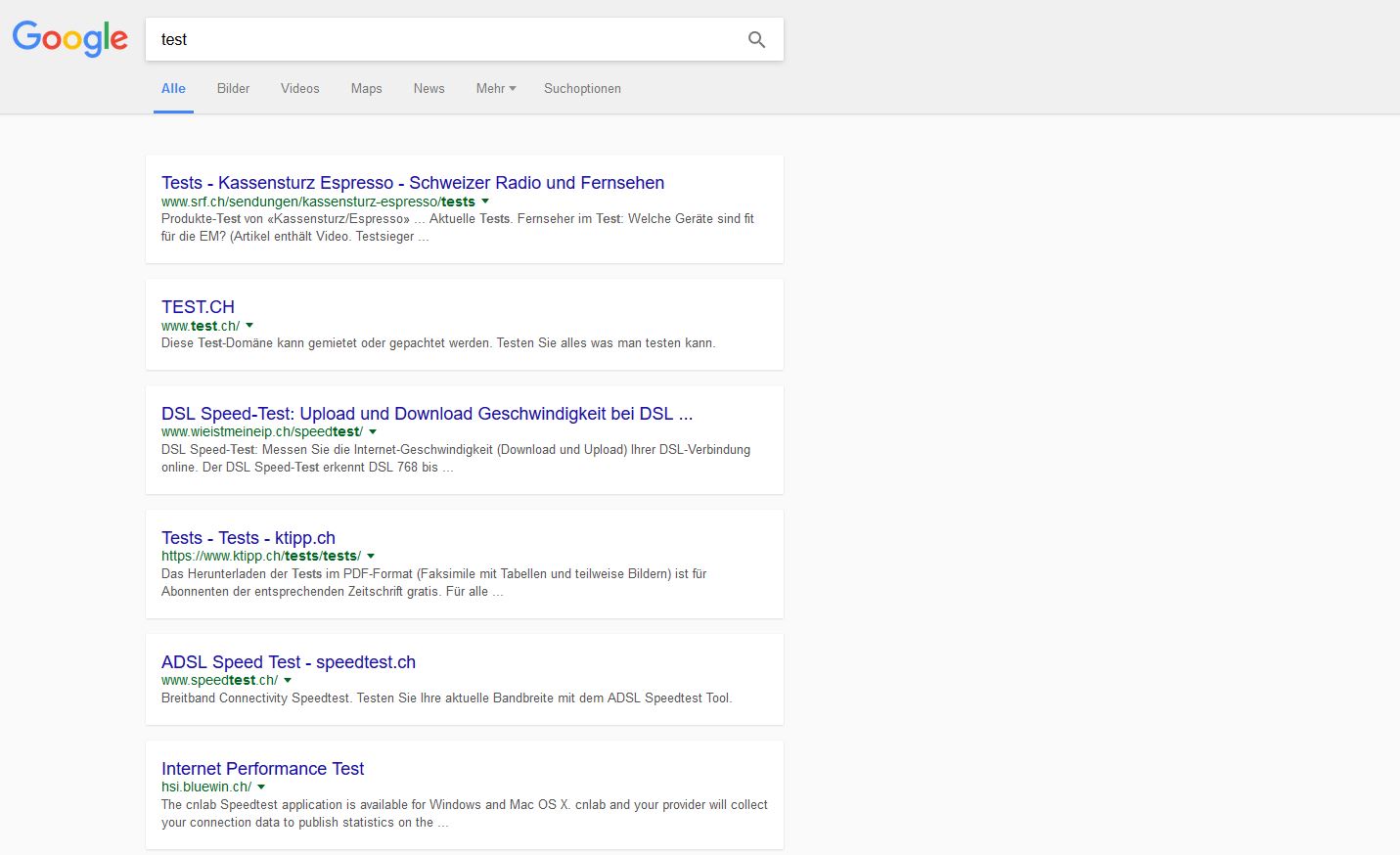Expand the Mehr dropdown menu
This screenshot has width=1400, height=855.
(x=495, y=88)
